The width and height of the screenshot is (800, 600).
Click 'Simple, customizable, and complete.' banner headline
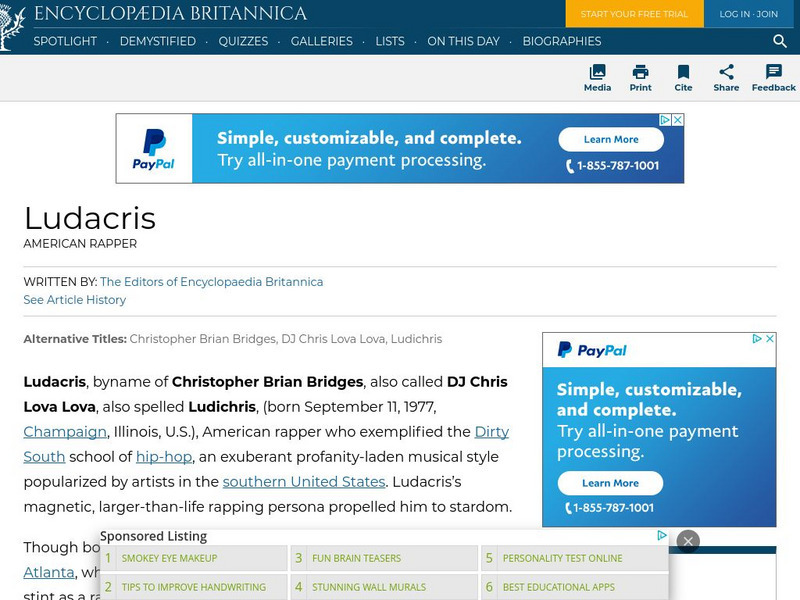(369, 138)
